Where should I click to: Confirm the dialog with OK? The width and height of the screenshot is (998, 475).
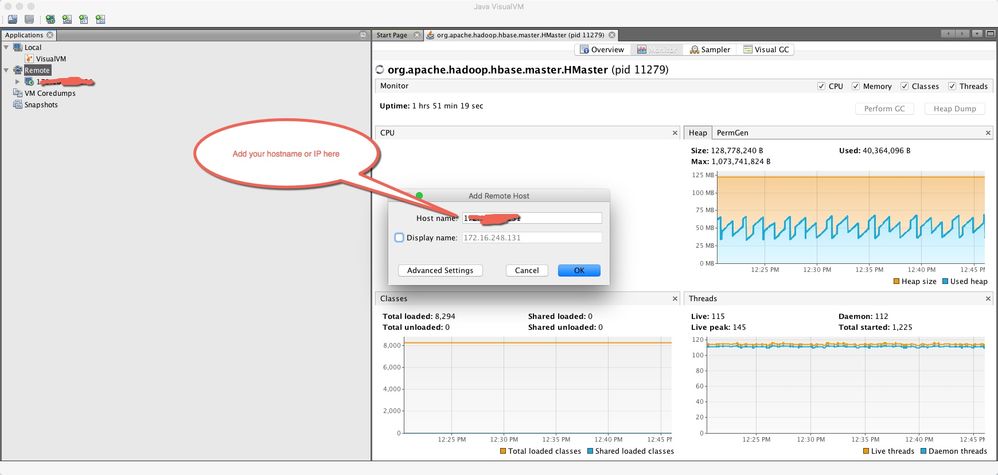point(579,270)
